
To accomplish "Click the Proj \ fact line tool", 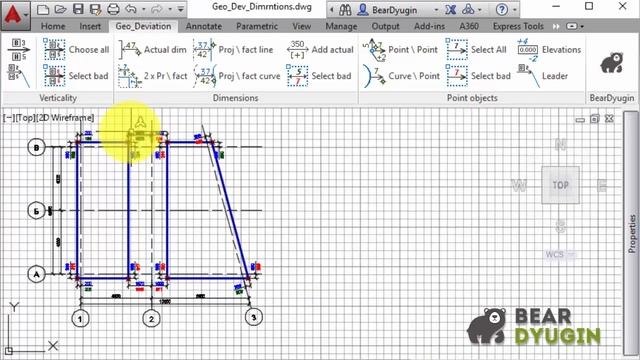I will click(x=233, y=50).
